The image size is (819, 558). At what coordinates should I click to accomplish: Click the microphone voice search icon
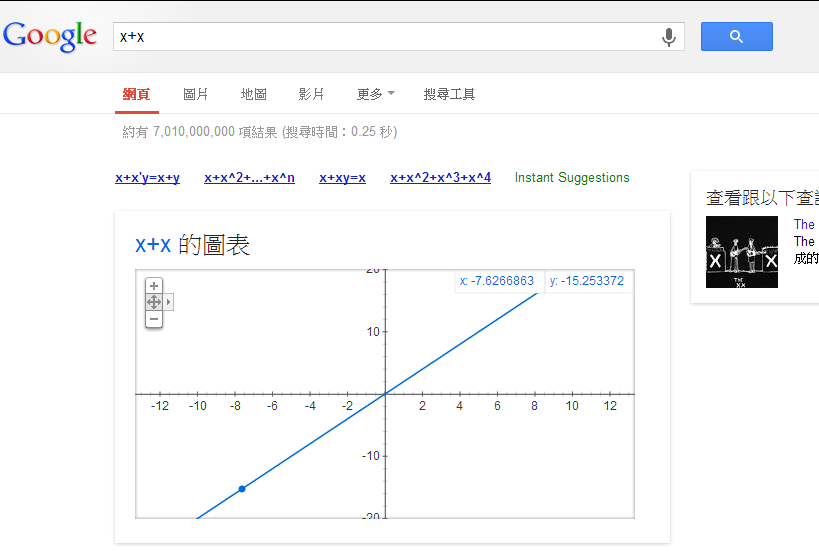[669, 37]
